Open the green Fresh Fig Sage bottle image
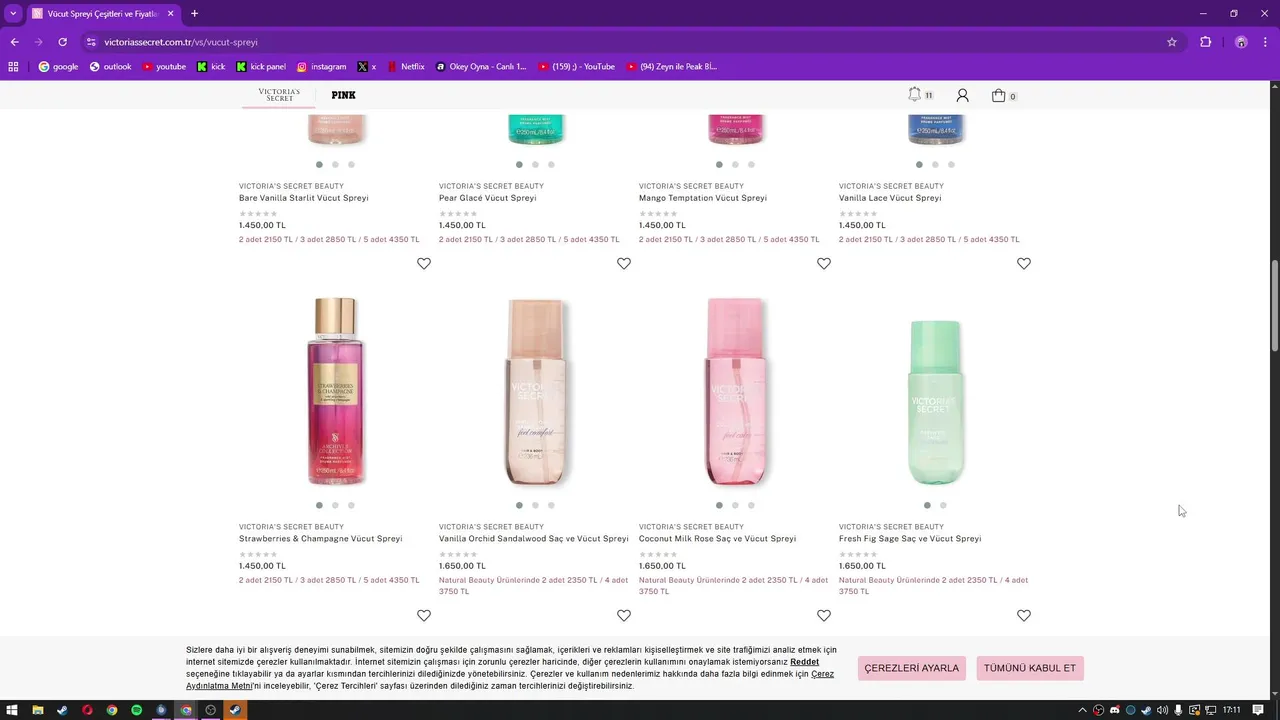The height and width of the screenshot is (720, 1280). (x=935, y=403)
